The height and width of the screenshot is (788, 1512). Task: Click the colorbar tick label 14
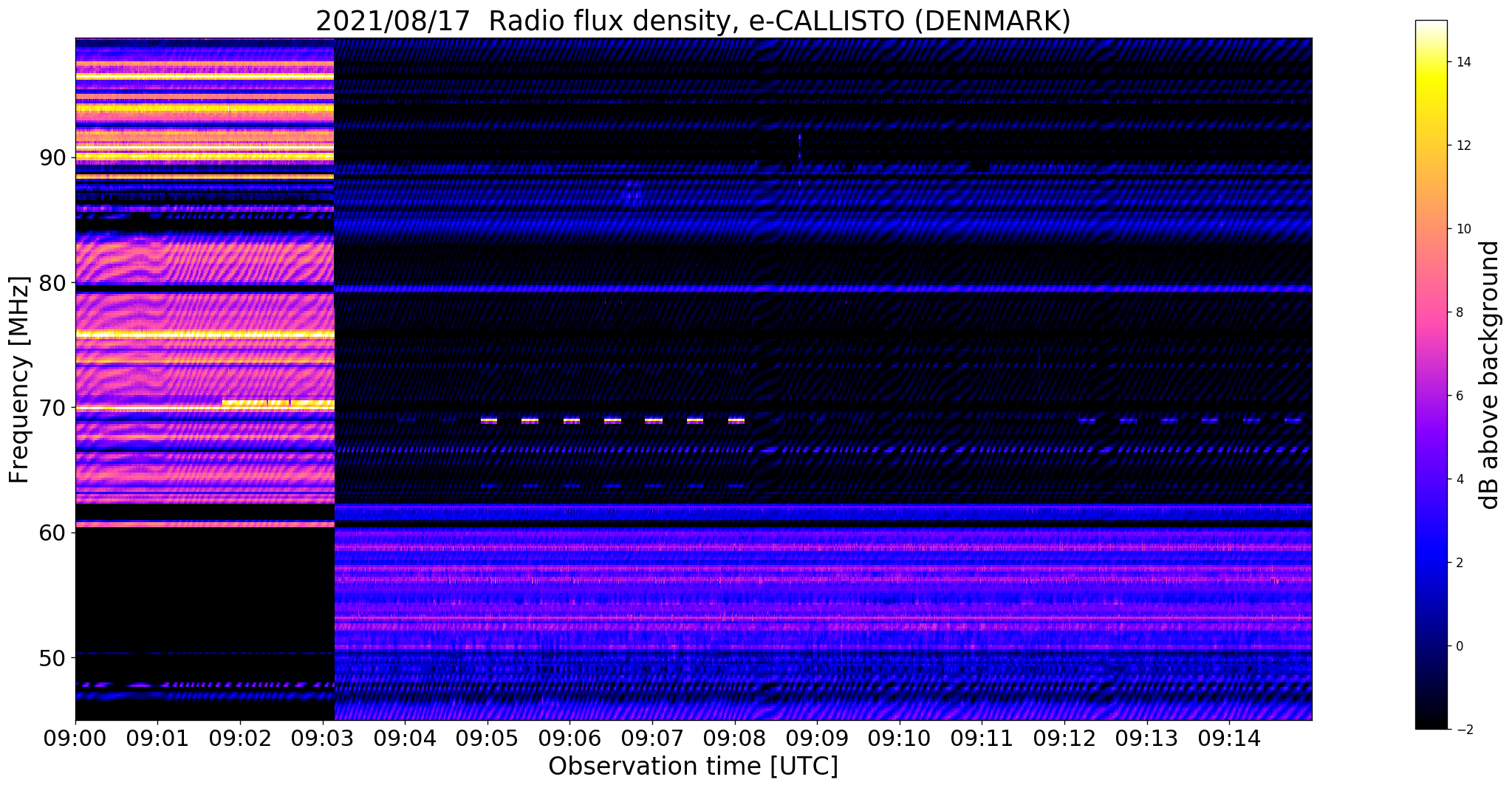(x=1463, y=62)
